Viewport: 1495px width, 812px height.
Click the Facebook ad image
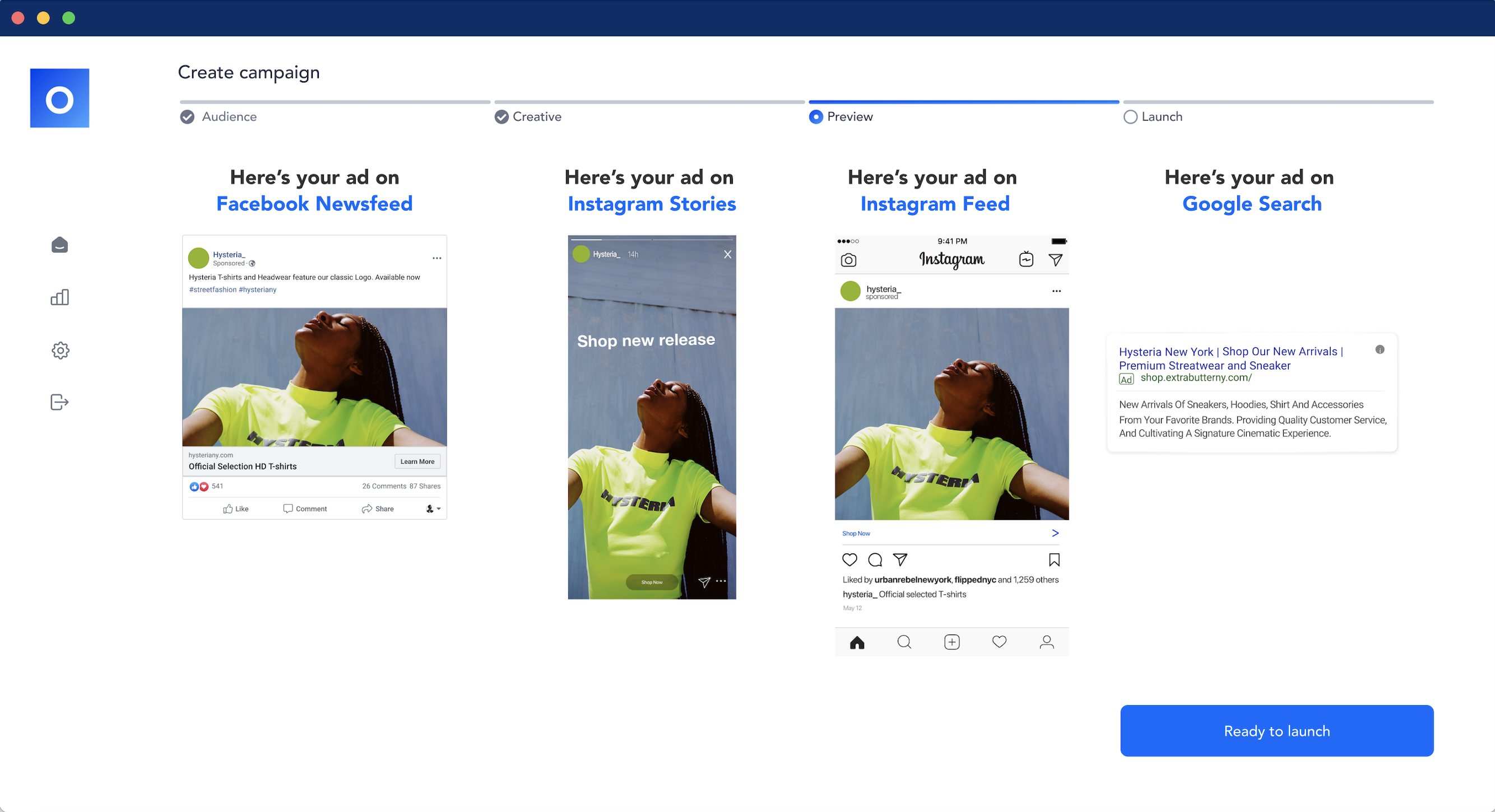pos(314,377)
